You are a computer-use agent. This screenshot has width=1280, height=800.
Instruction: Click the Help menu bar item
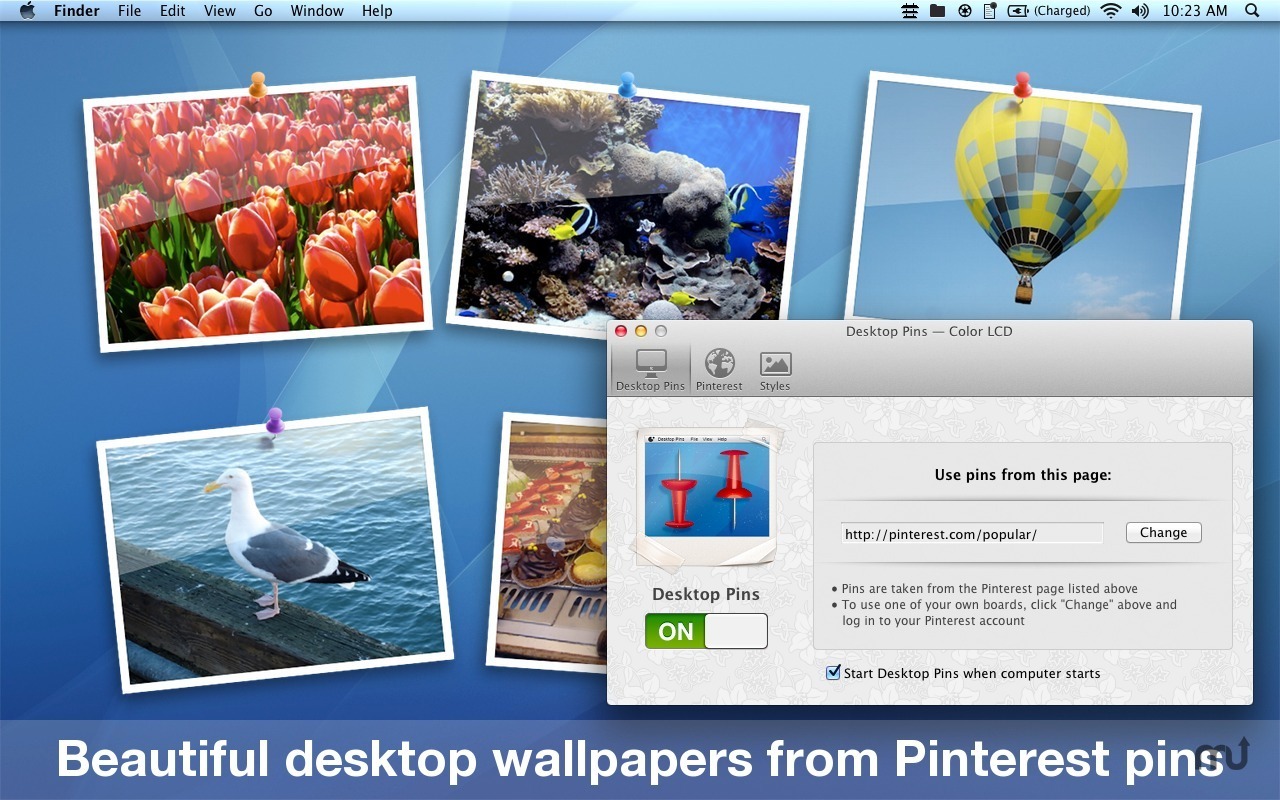point(377,11)
